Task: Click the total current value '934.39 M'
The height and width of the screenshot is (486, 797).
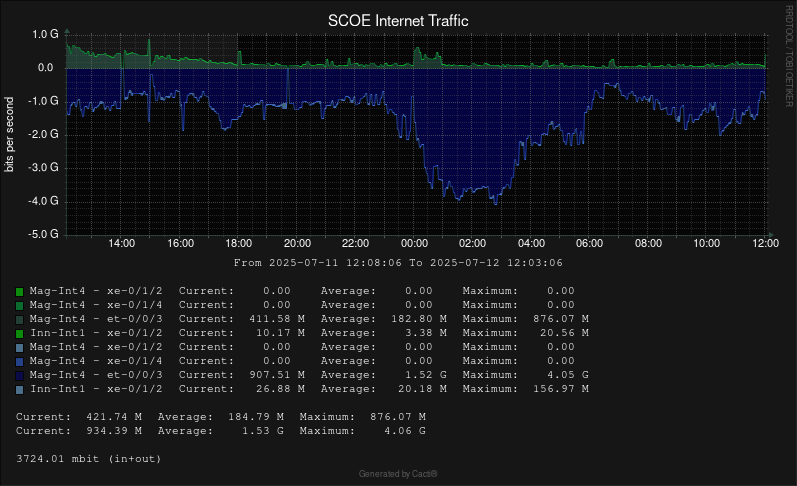Action: [114, 431]
